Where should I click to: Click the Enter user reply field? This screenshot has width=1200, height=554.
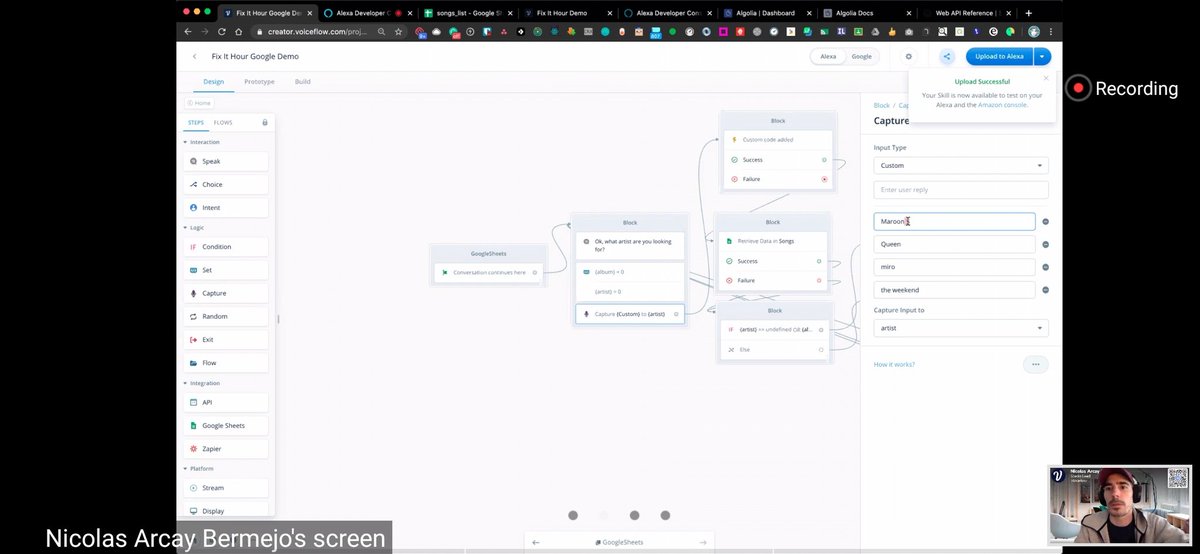(960, 190)
